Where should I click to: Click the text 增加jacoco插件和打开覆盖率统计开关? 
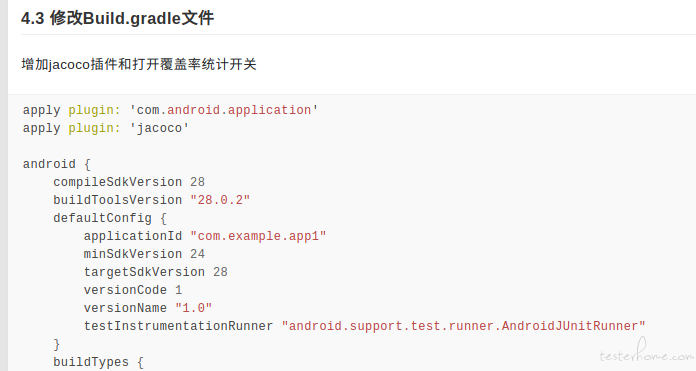pos(139,64)
